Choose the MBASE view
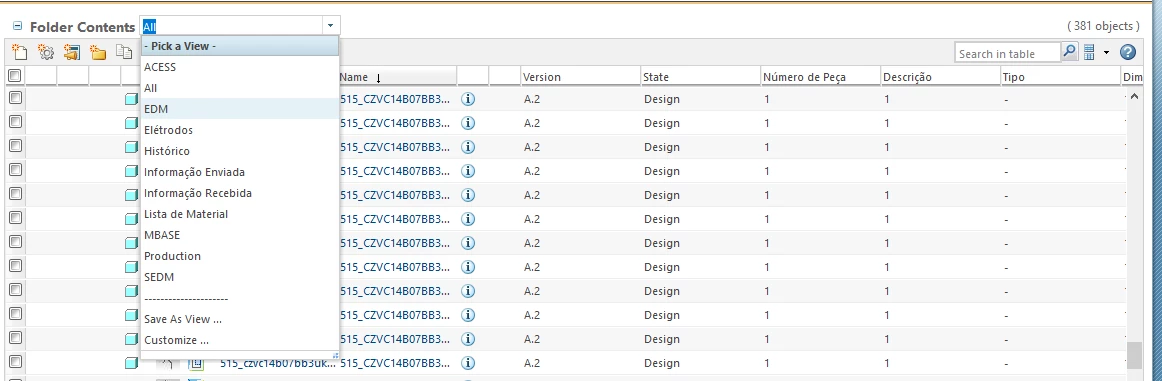The width and height of the screenshot is (1162, 381). [x=240, y=235]
